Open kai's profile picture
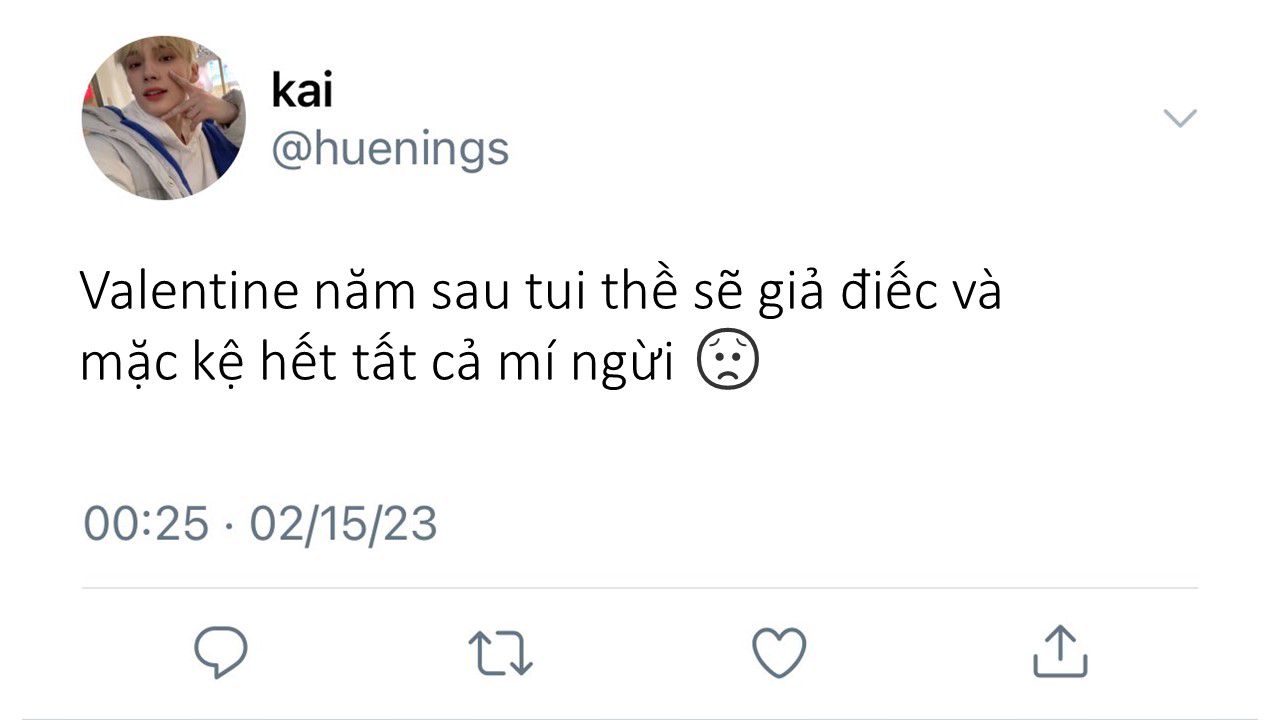The image size is (1280, 720). [164, 118]
